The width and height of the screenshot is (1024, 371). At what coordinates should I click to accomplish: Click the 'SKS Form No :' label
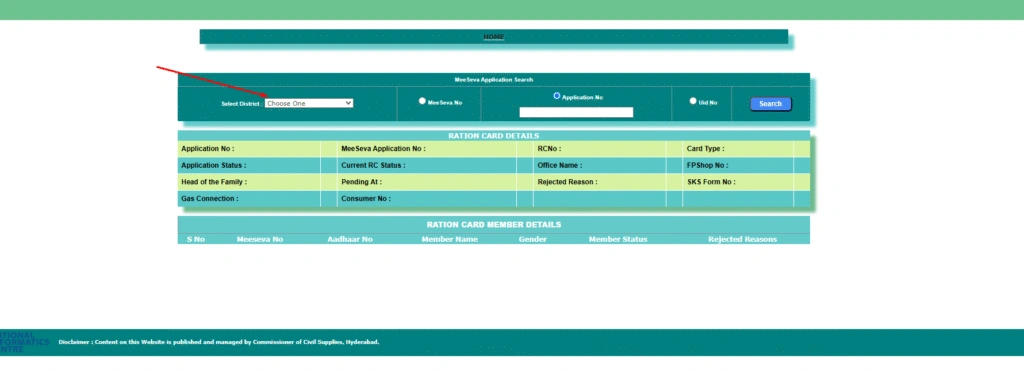click(x=711, y=182)
